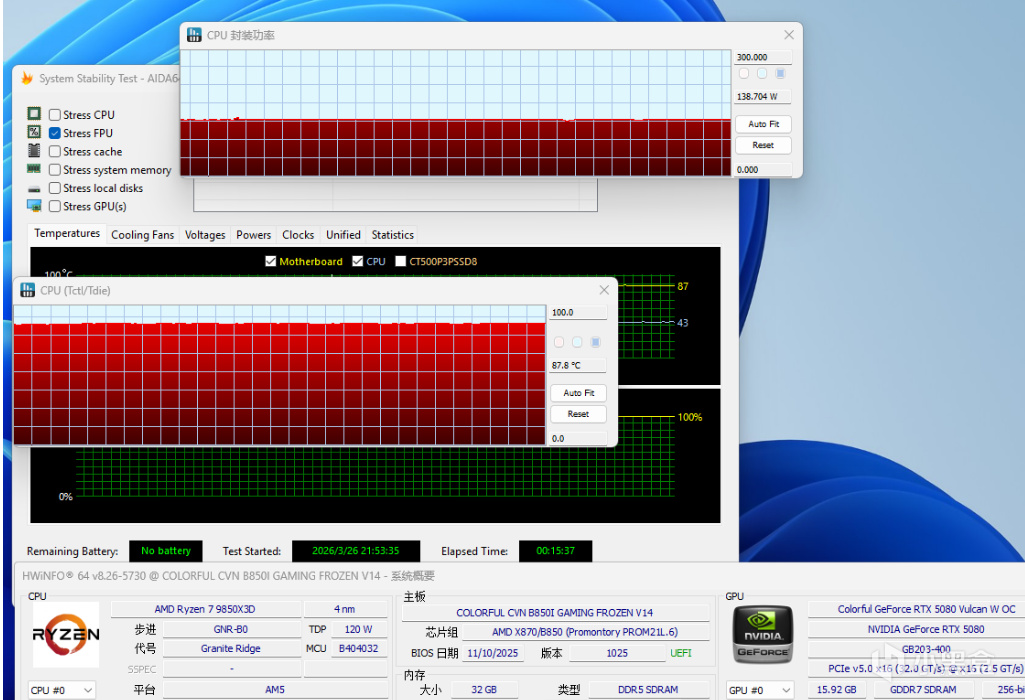Select pink color swatch in Tctl/Tdie window
Image resolution: width=1025 pixels, height=700 pixels.
pos(559,342)
